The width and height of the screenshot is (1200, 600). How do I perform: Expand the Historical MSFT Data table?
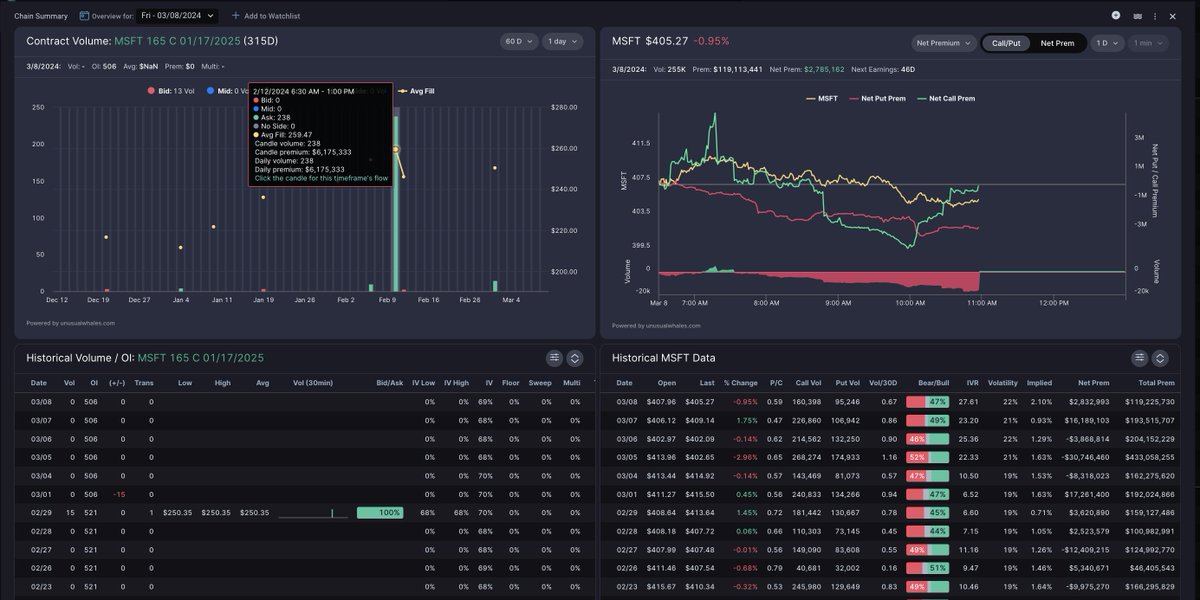(x=1160, y=358)
